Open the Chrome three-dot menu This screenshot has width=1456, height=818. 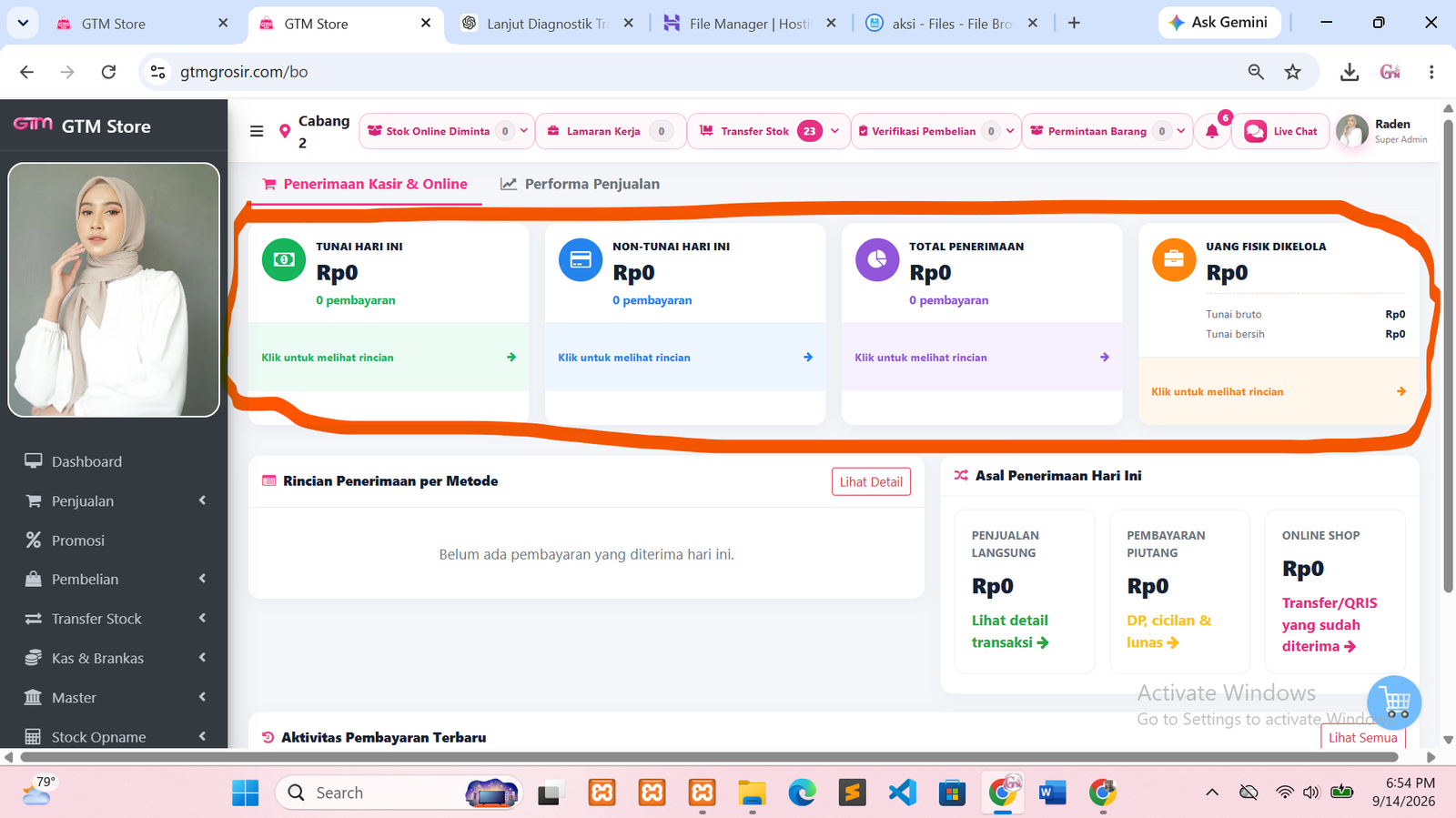coord(1431,72)
